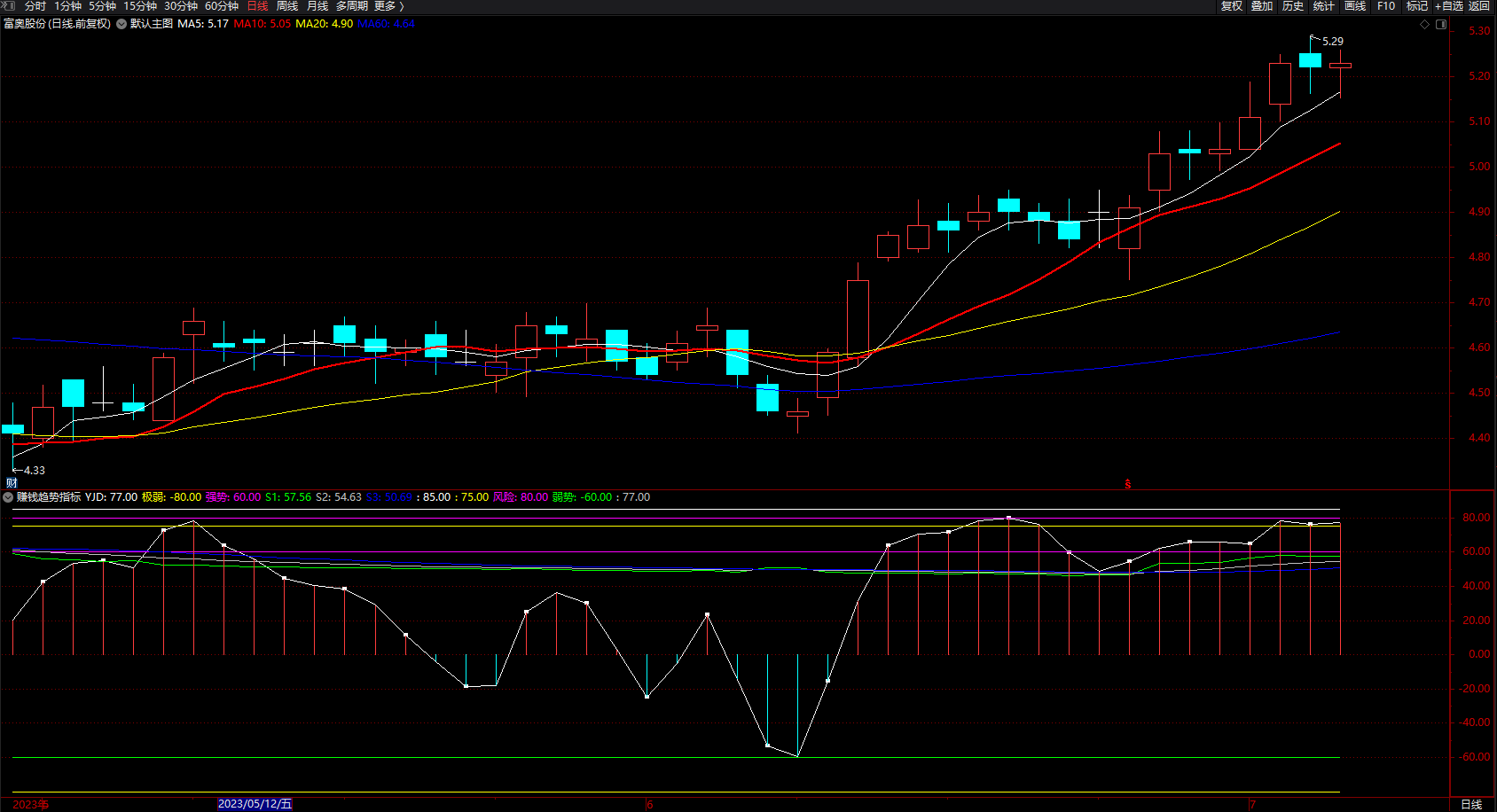Click the 0.00 indicator axis label
This screenshot has width=1497, height=812.
(x=1479, y=654)
